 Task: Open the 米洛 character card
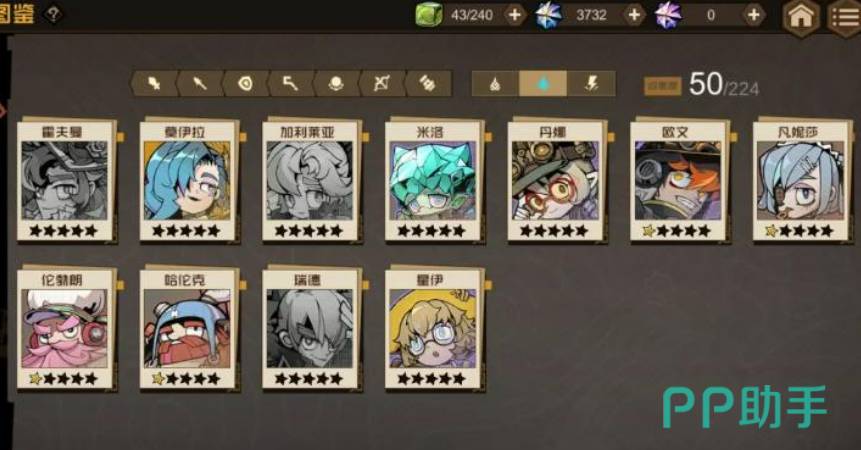433,181
